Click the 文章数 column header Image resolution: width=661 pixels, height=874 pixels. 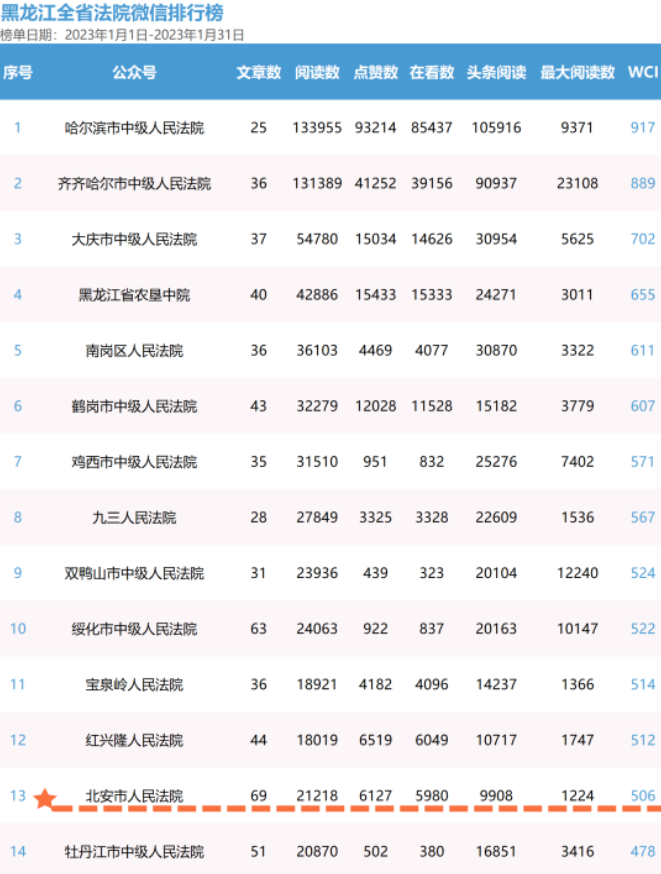point(259,72)
